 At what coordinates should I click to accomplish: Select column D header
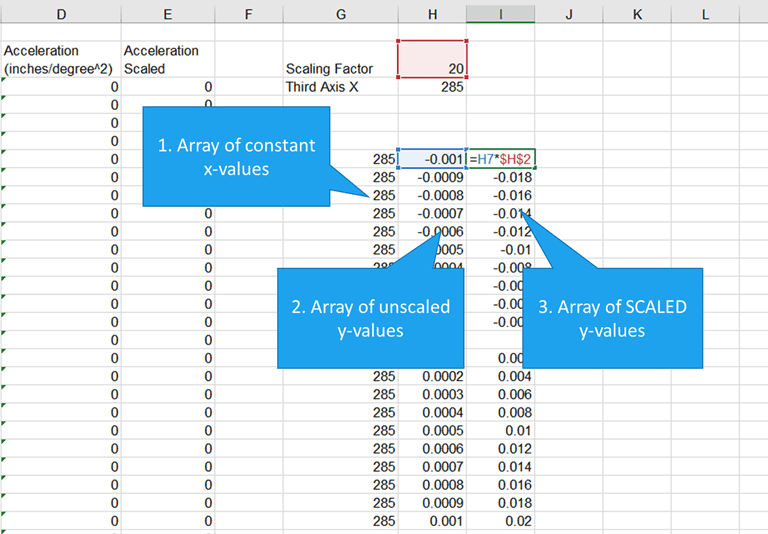coord(62,14)
